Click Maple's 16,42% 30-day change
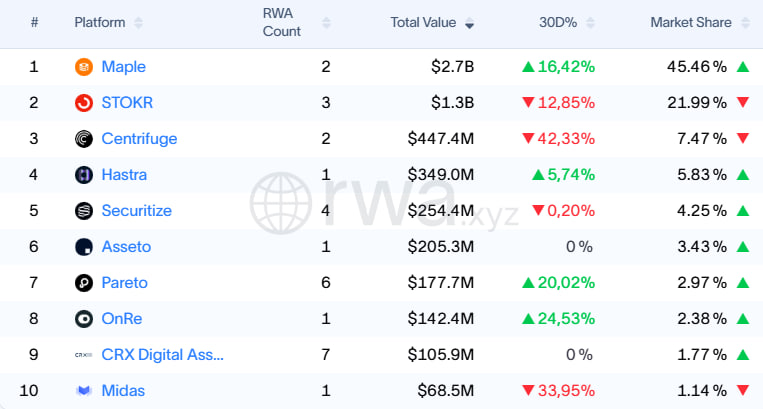 click(x=558, y=67)
